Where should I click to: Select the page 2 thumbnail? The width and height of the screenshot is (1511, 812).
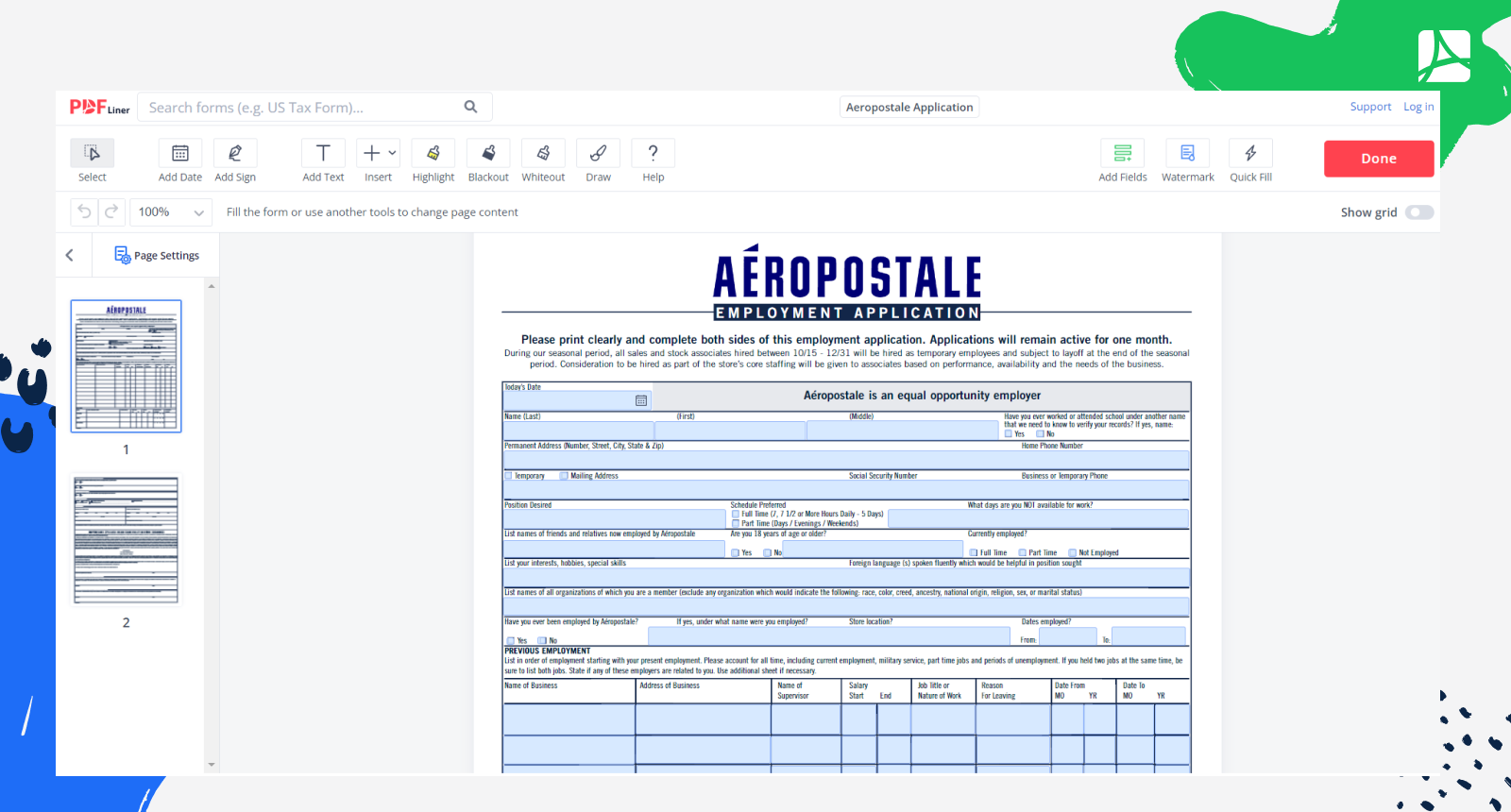(x=127, y=540)
